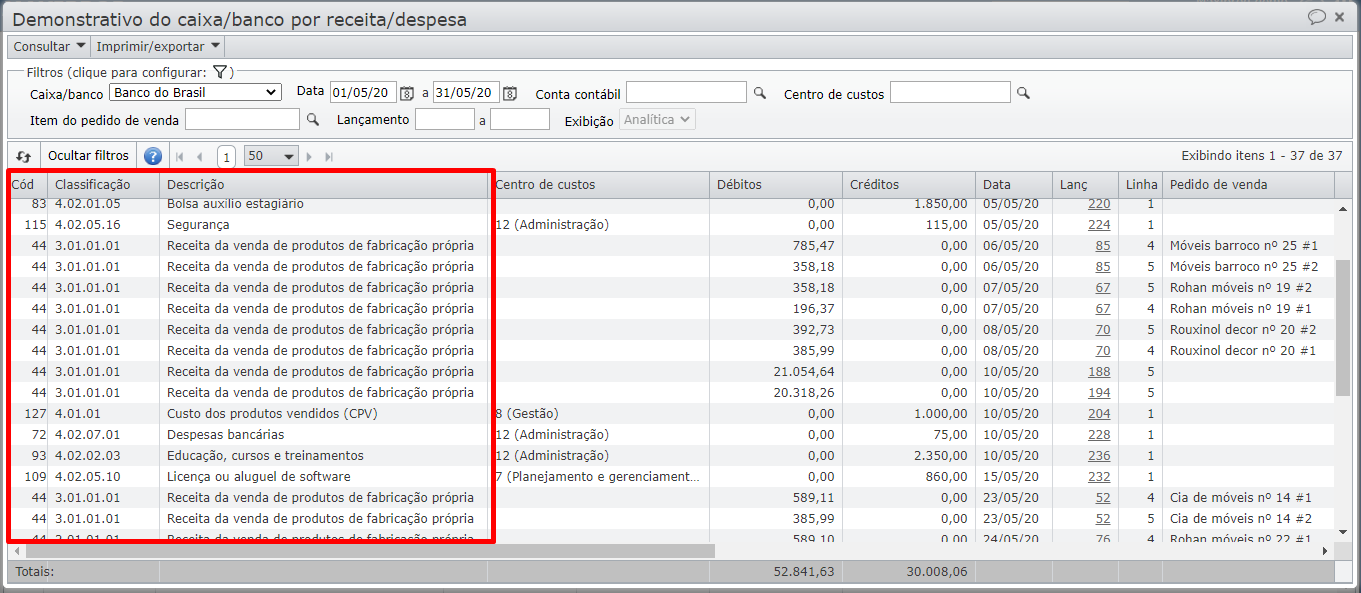Sort by the Classificação column header
Image resolution: width=1361 pixels, height=593 pixels.
[104, 185]
